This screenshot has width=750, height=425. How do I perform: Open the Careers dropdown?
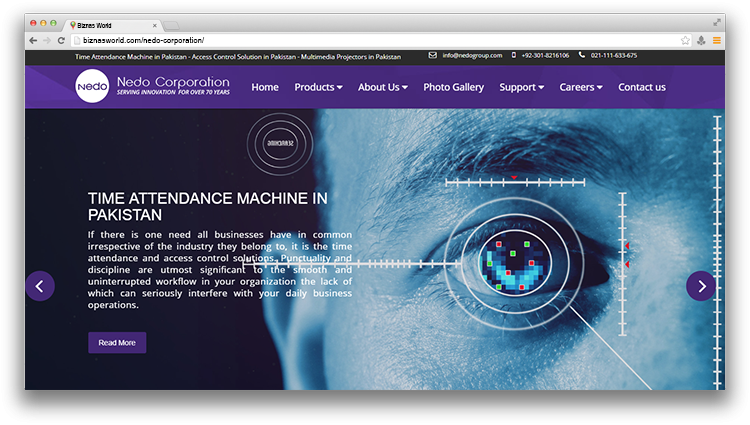[x=580, y=87]
